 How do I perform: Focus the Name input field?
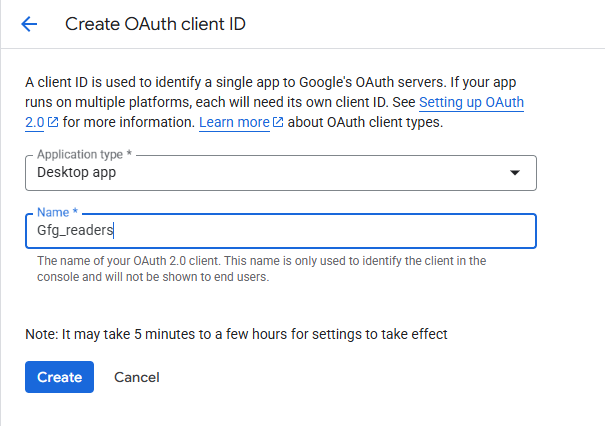pyautogui.click(x=281, y=230)
